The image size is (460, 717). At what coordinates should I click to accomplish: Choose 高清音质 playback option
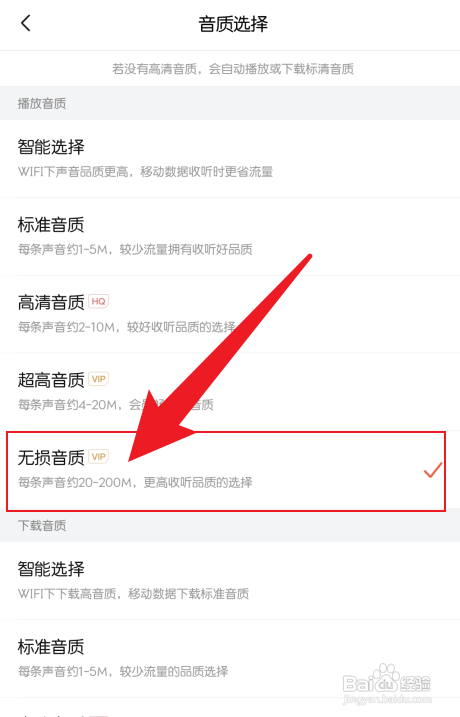230,314
